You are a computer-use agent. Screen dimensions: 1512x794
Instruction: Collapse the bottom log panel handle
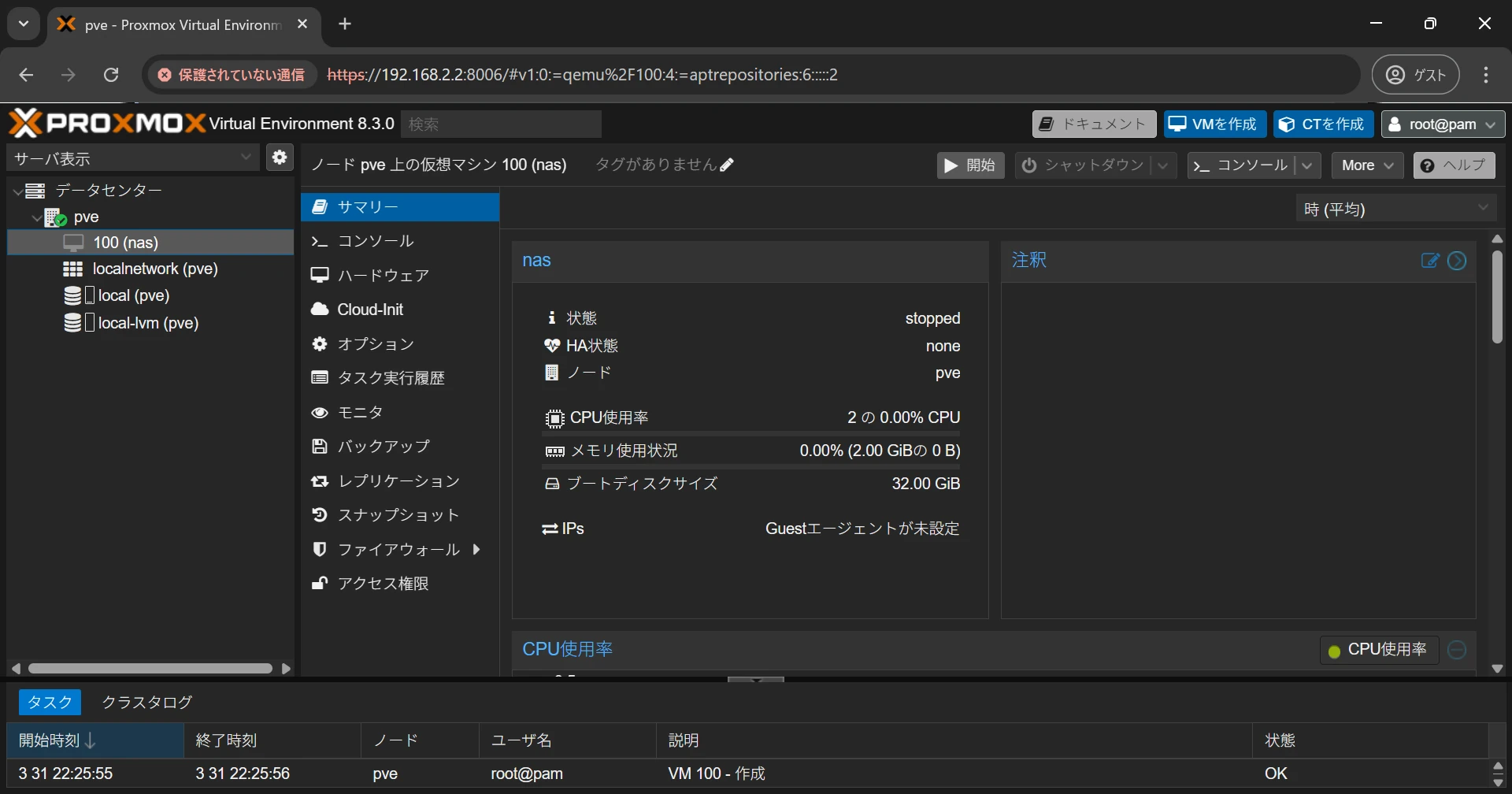click(x=756, y=679)
